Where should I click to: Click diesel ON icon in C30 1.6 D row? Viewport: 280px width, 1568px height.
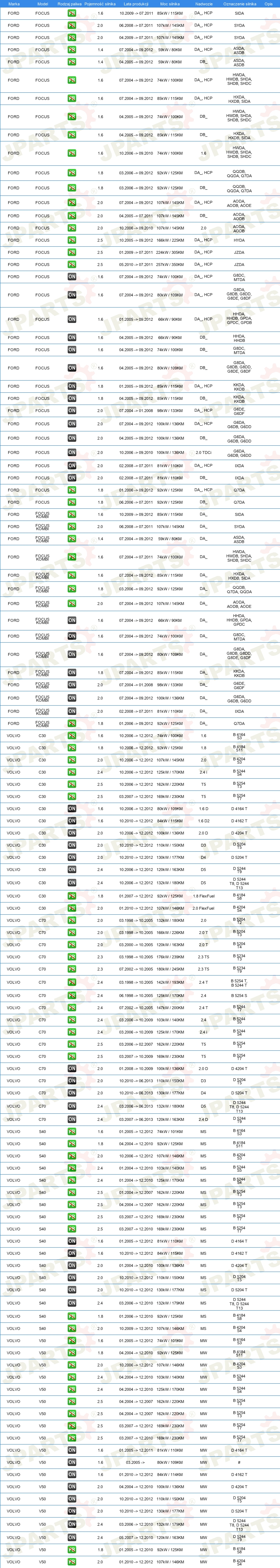pyautogui.click(x=72, y=808)
